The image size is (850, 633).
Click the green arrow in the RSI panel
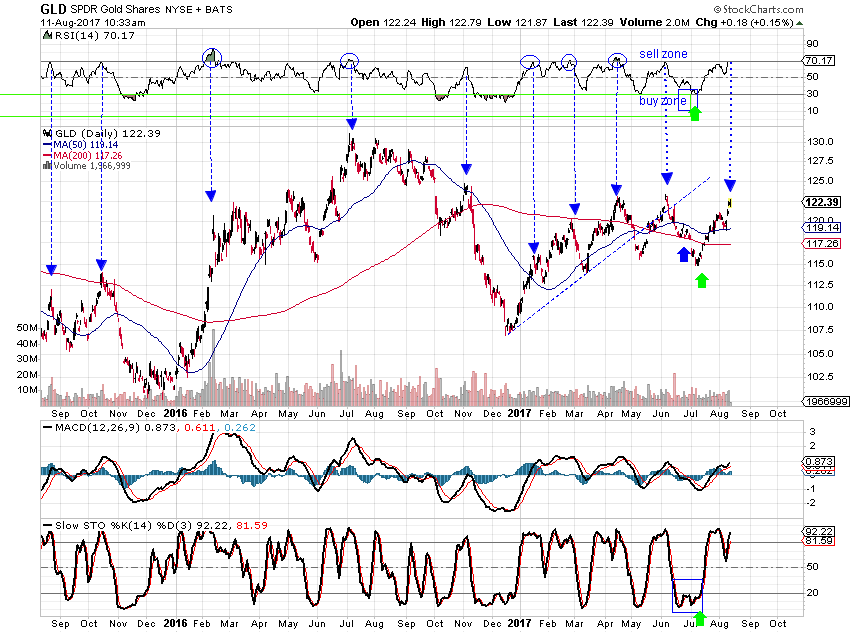point(696,115)
